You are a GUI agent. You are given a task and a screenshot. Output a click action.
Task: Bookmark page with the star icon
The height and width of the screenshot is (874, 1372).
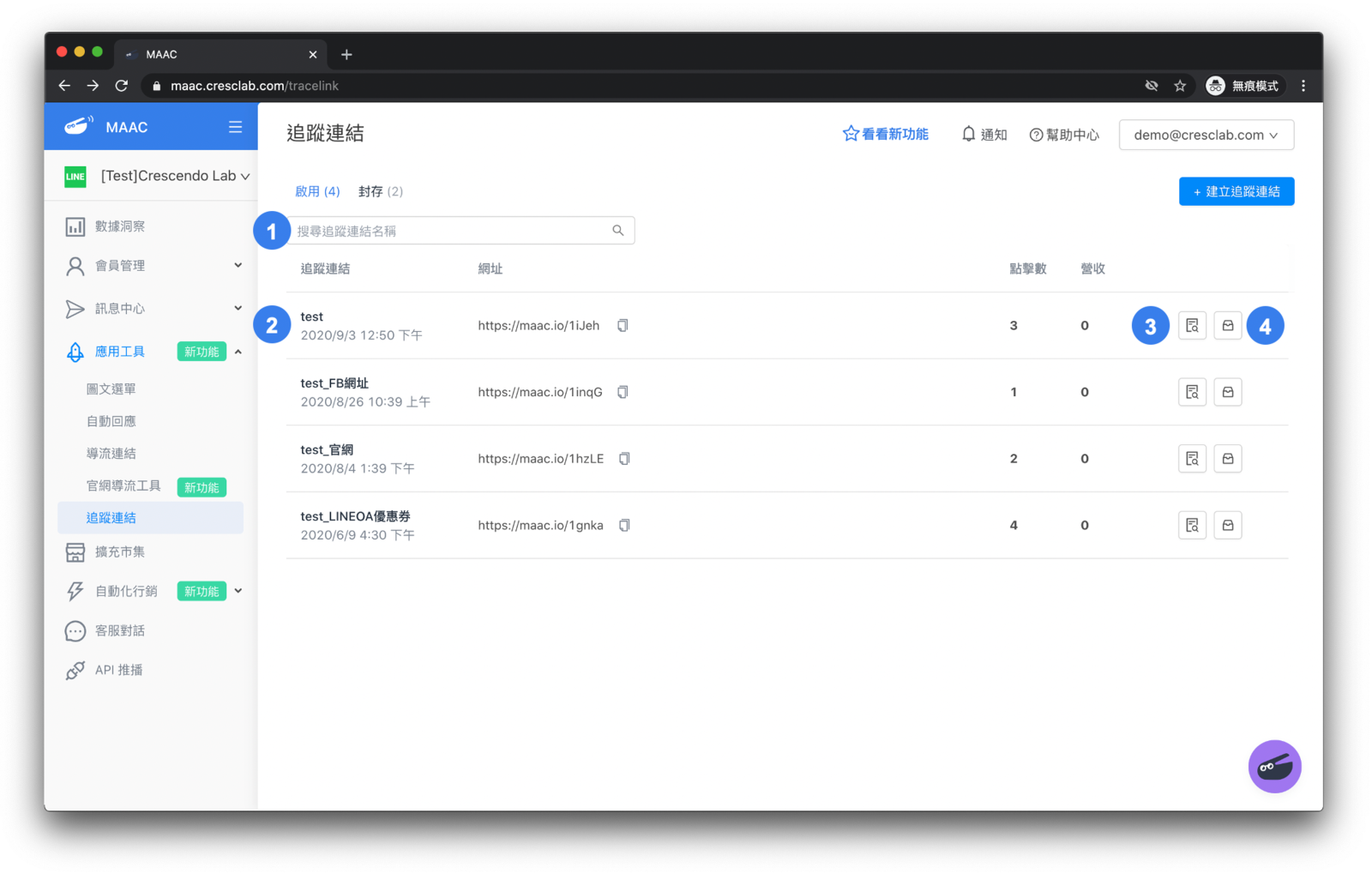coord(1180,86)
